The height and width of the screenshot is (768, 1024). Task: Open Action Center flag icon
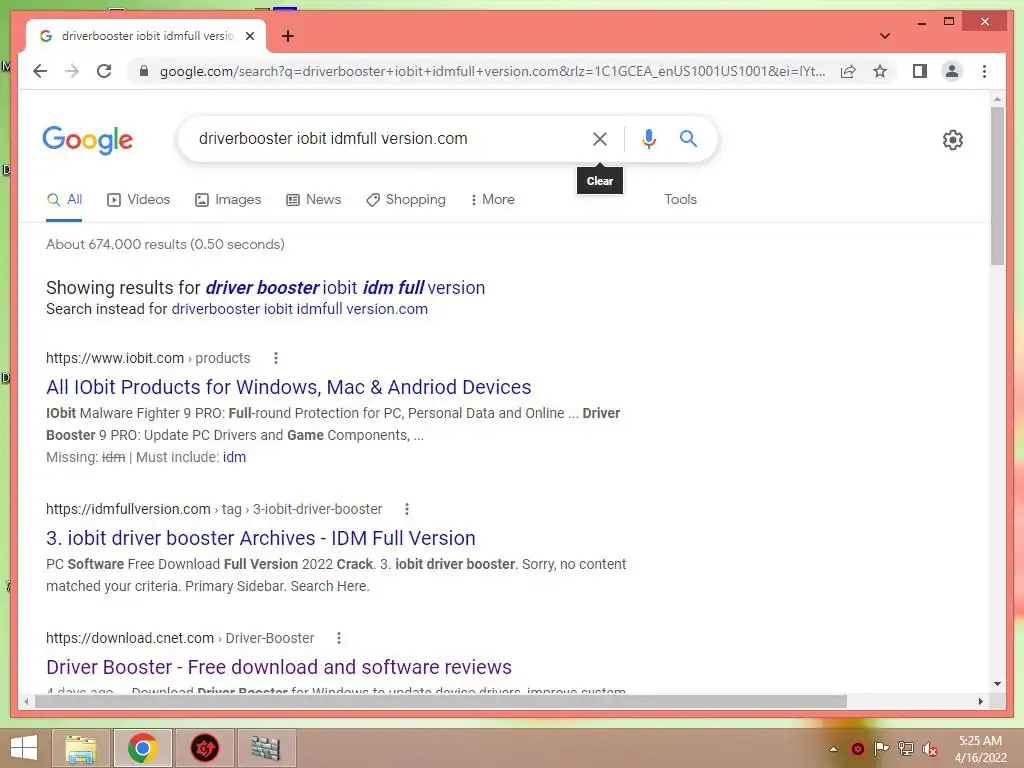pos(881,749)
